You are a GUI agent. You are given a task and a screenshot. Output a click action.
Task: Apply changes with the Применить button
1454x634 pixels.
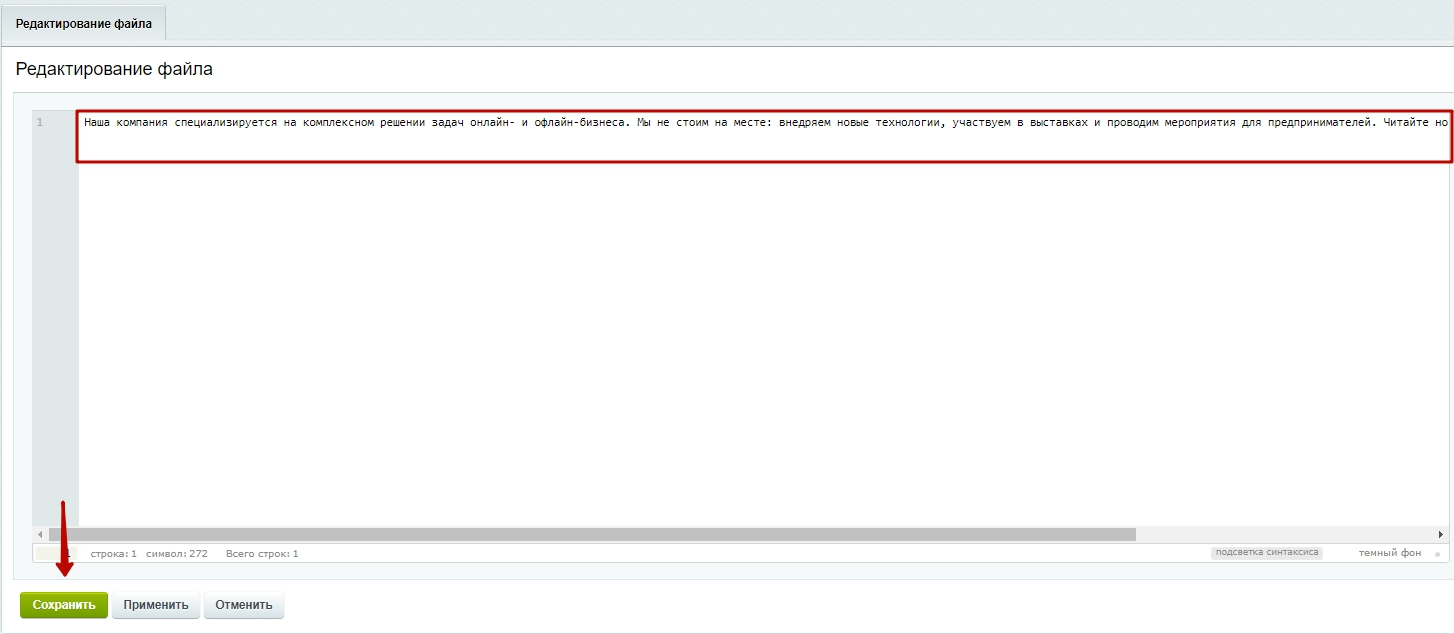coord(156,605)
